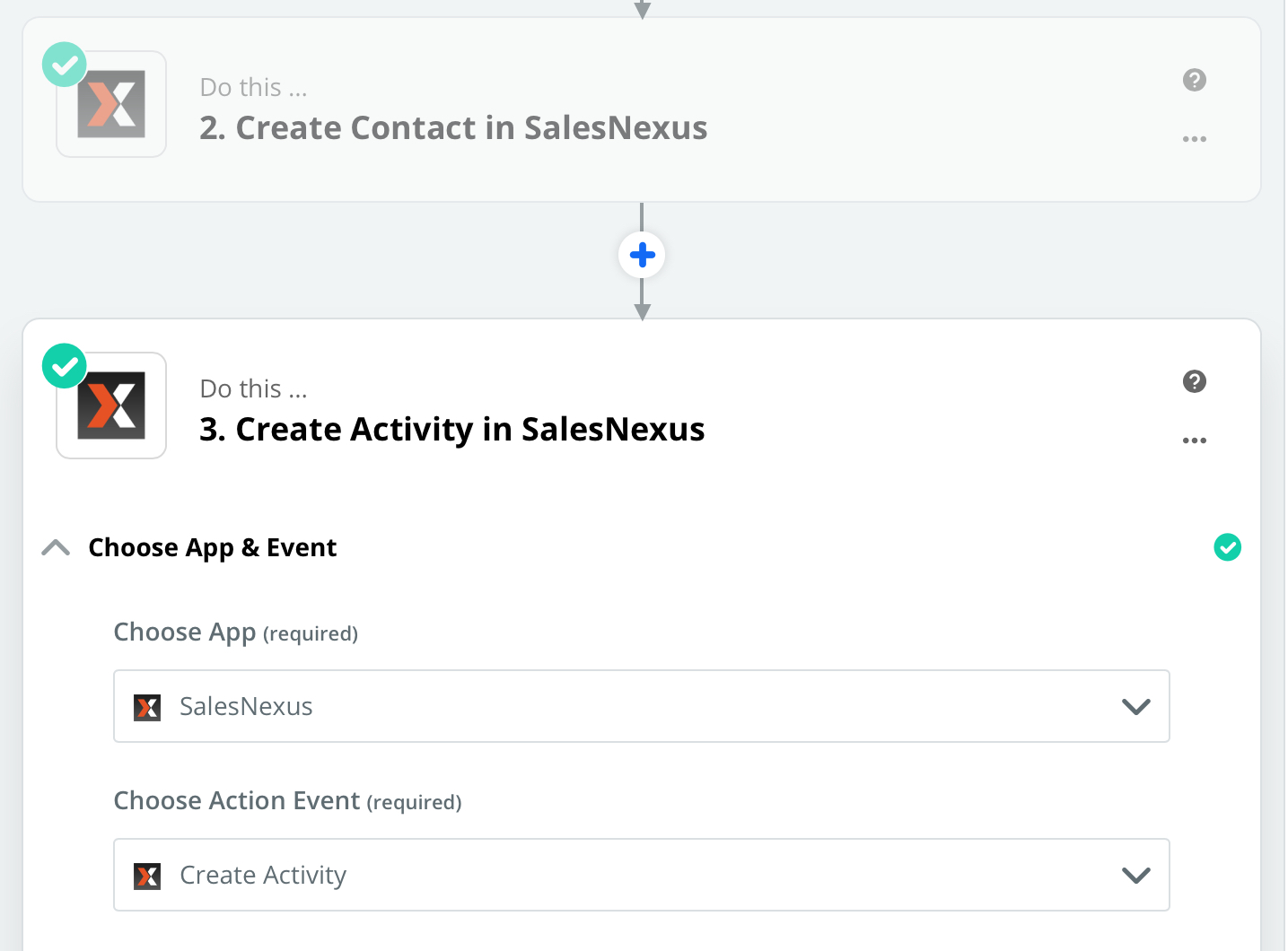This screenshot has height=951, width=1288.
Task: Click the Choose App & Event completed checkmark
Action: pyautogui.click(x=1227, y=547)
